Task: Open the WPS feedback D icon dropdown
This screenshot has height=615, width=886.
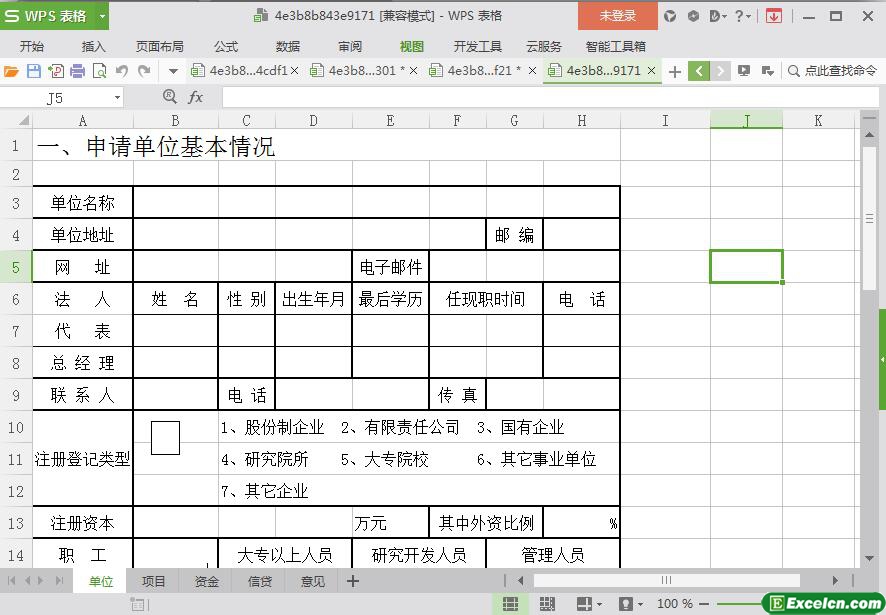Action: (718, 16)
